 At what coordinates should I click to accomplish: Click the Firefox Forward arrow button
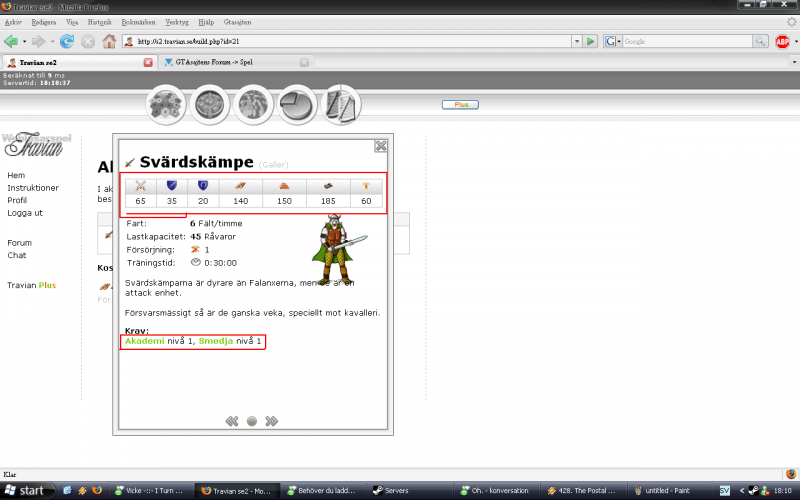coord(38,41)
